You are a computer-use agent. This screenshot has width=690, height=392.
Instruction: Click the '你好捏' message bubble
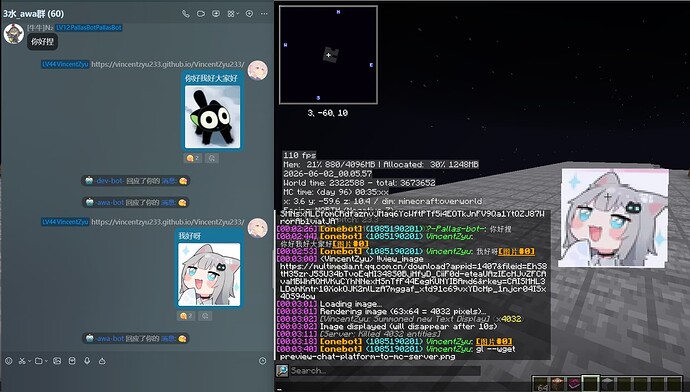pos(43,42)
